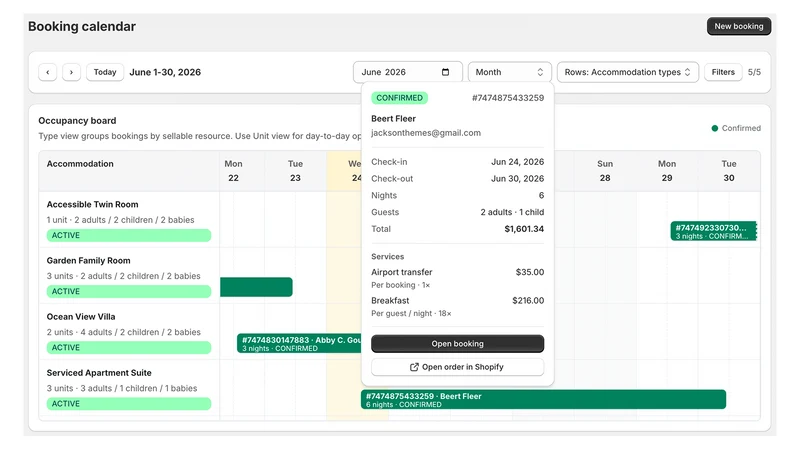Viewport: 800px width, 450px height.
Task: Create a New booking
Action: (x=738, y=26)
